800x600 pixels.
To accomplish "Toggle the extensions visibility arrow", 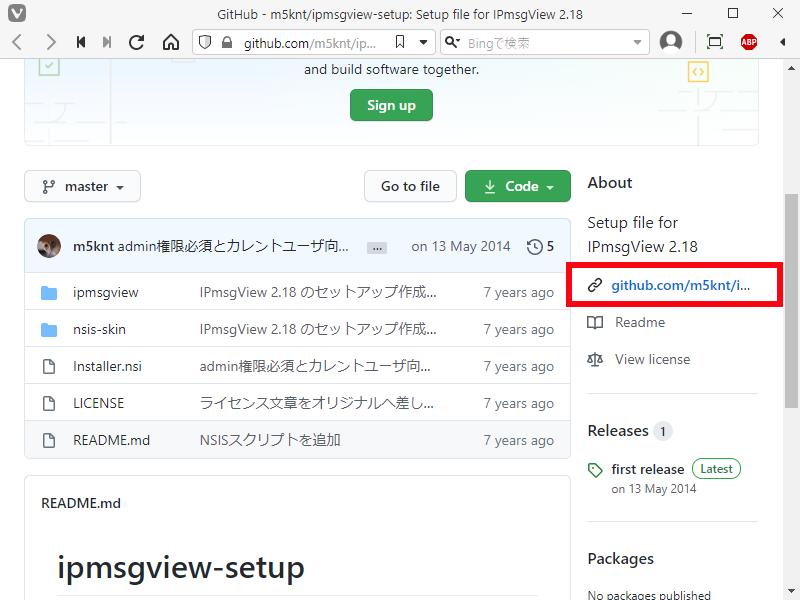I will pyautogui.click(x=783, y=42).
